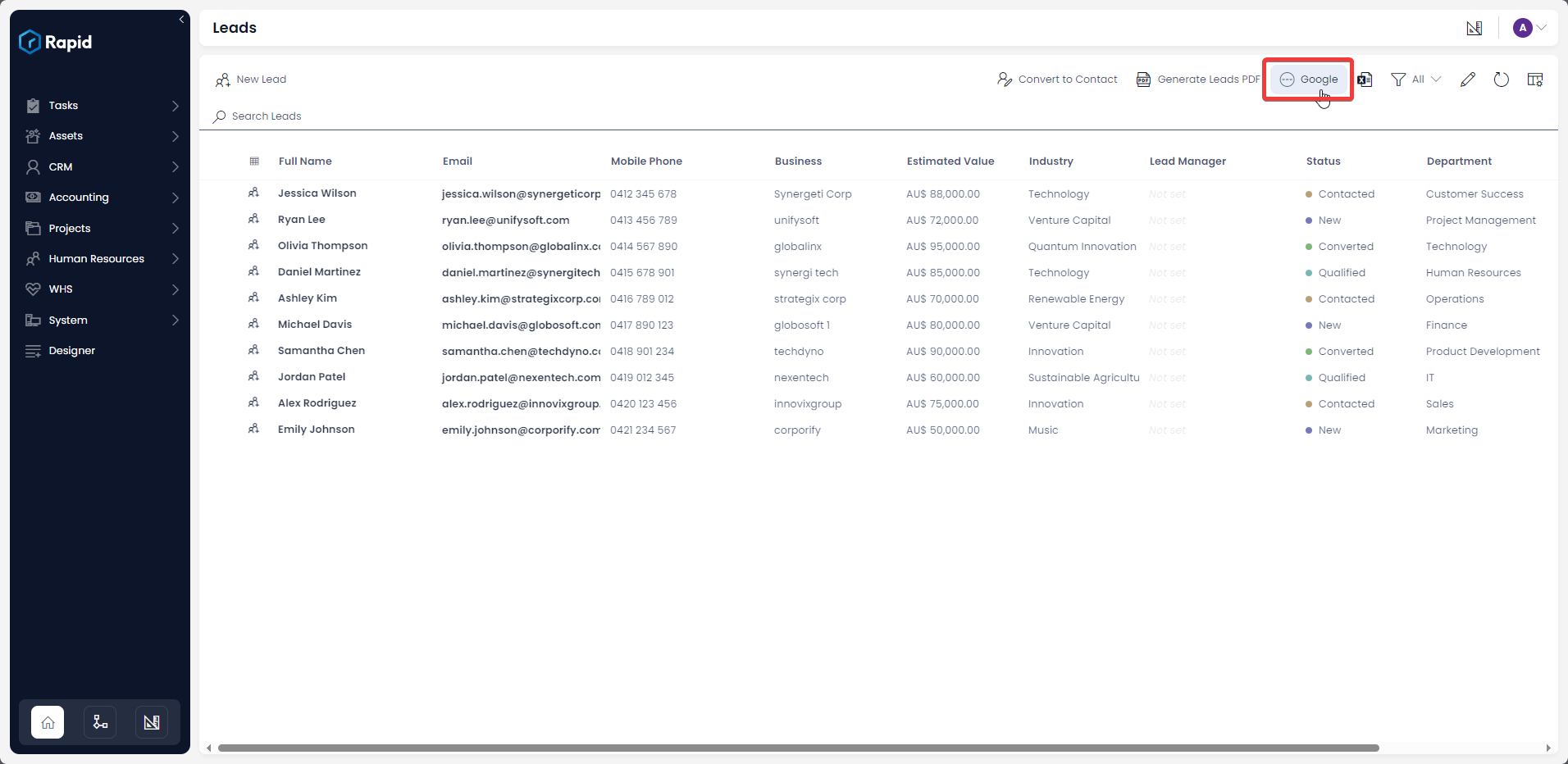This screenshot has height=764, width=1568.
Task: Open lead Ashley Kim
Action: point(308,298)
